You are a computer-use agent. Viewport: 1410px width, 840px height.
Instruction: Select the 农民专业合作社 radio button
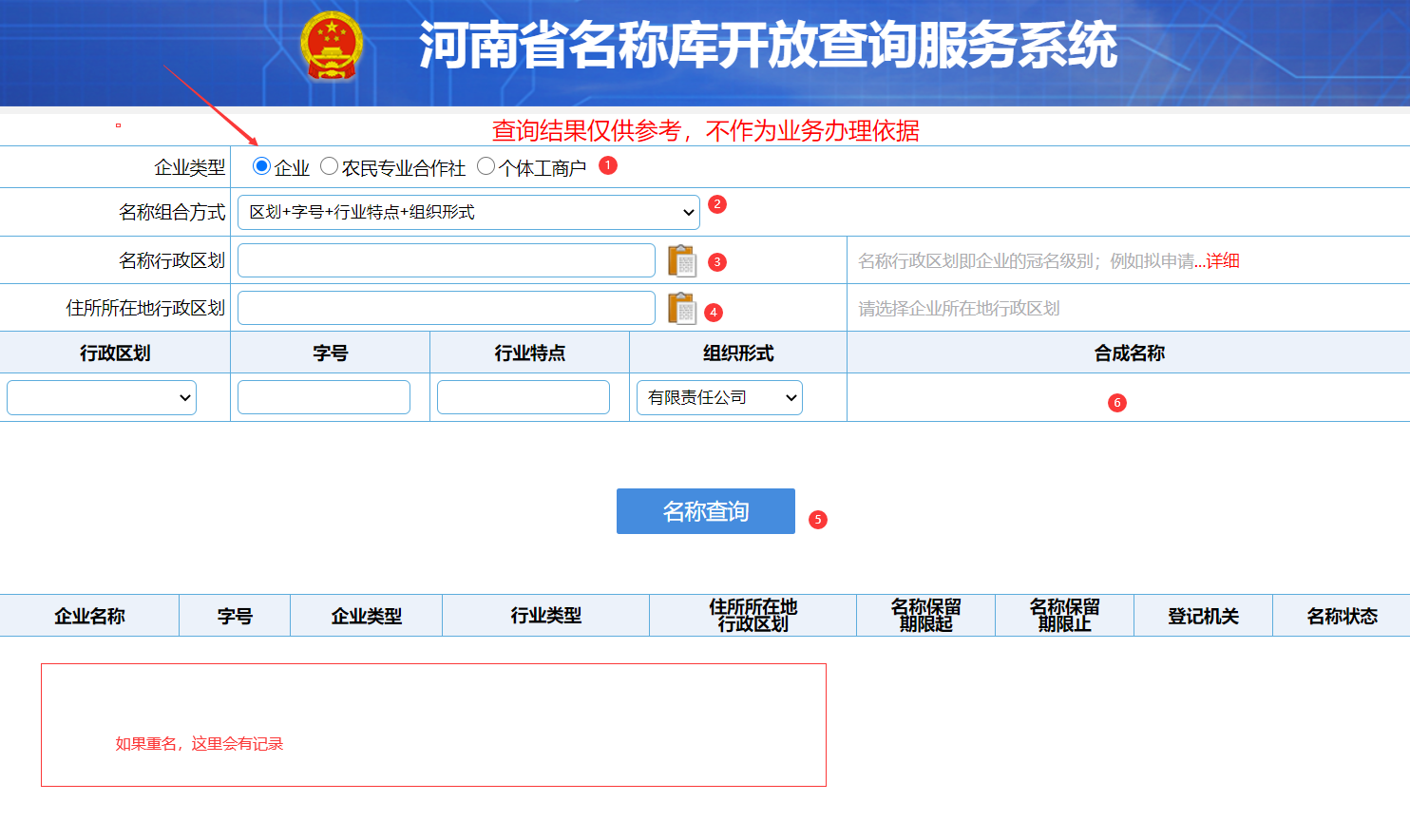(329, 164)
